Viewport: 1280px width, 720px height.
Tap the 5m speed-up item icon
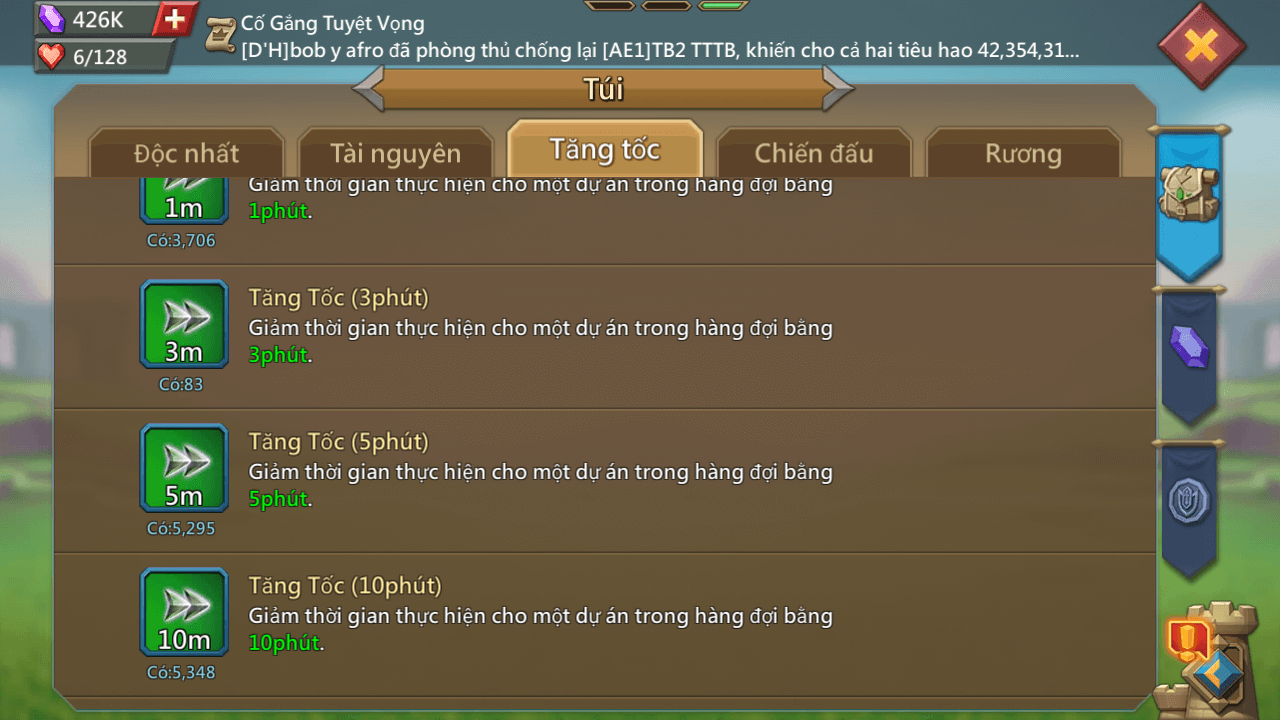(184, 468)
